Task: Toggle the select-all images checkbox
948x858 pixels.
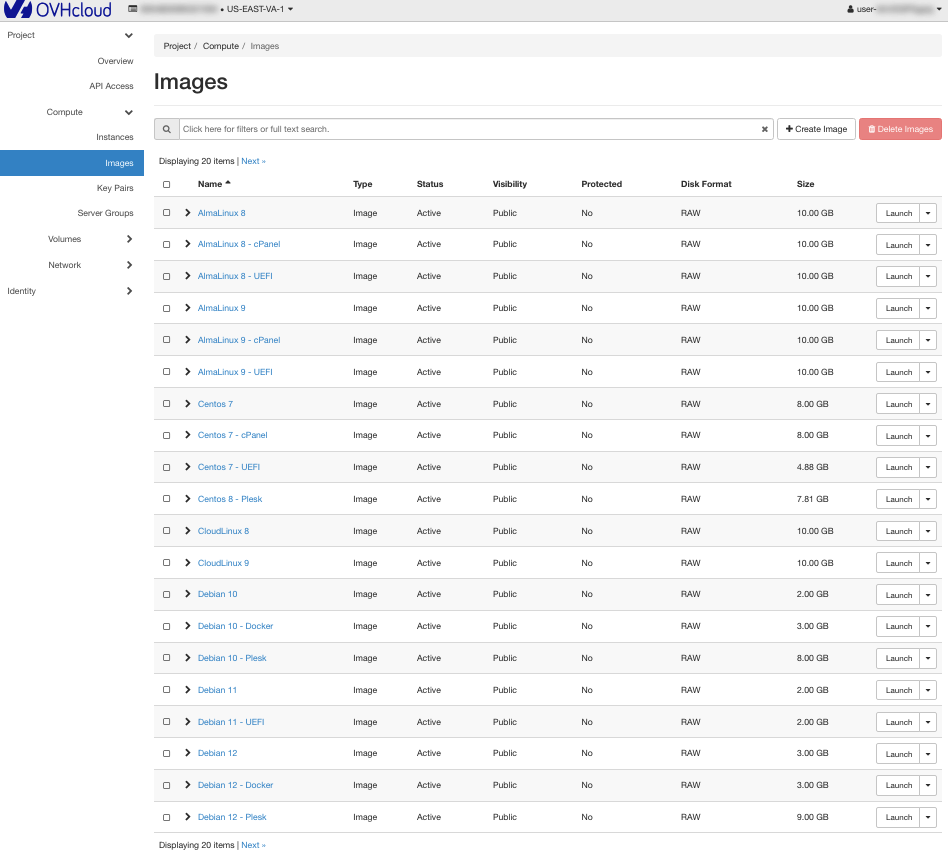Action: coord(166,184)
